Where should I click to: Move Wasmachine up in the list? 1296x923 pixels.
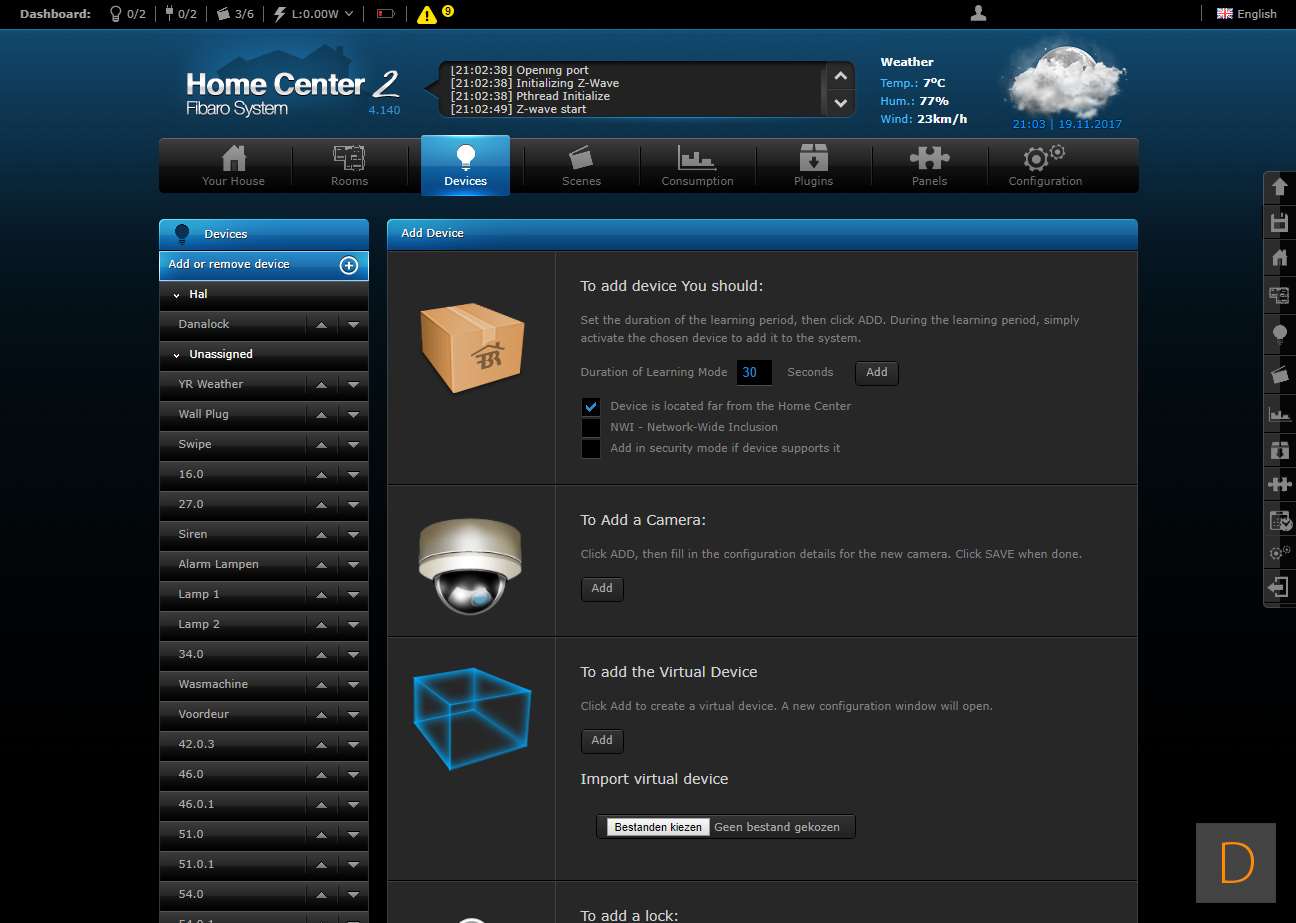pos(321,685)
